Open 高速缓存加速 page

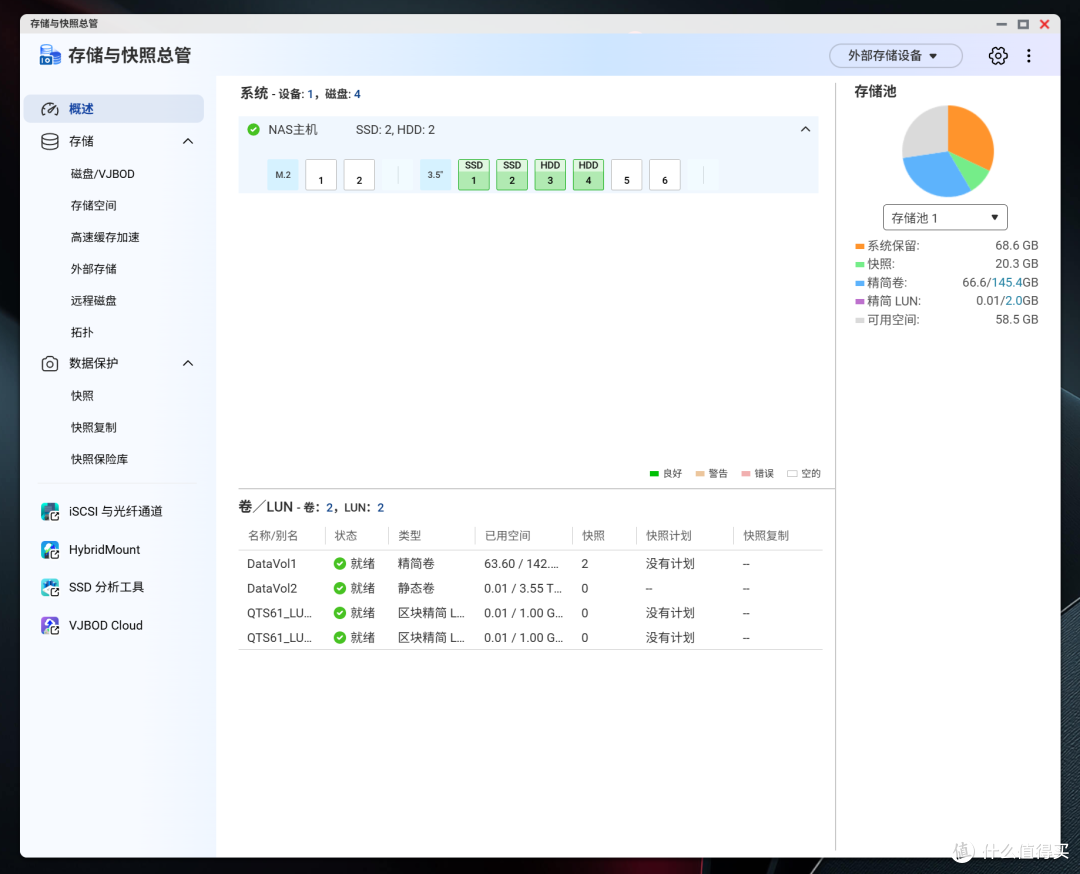[105, 237]
